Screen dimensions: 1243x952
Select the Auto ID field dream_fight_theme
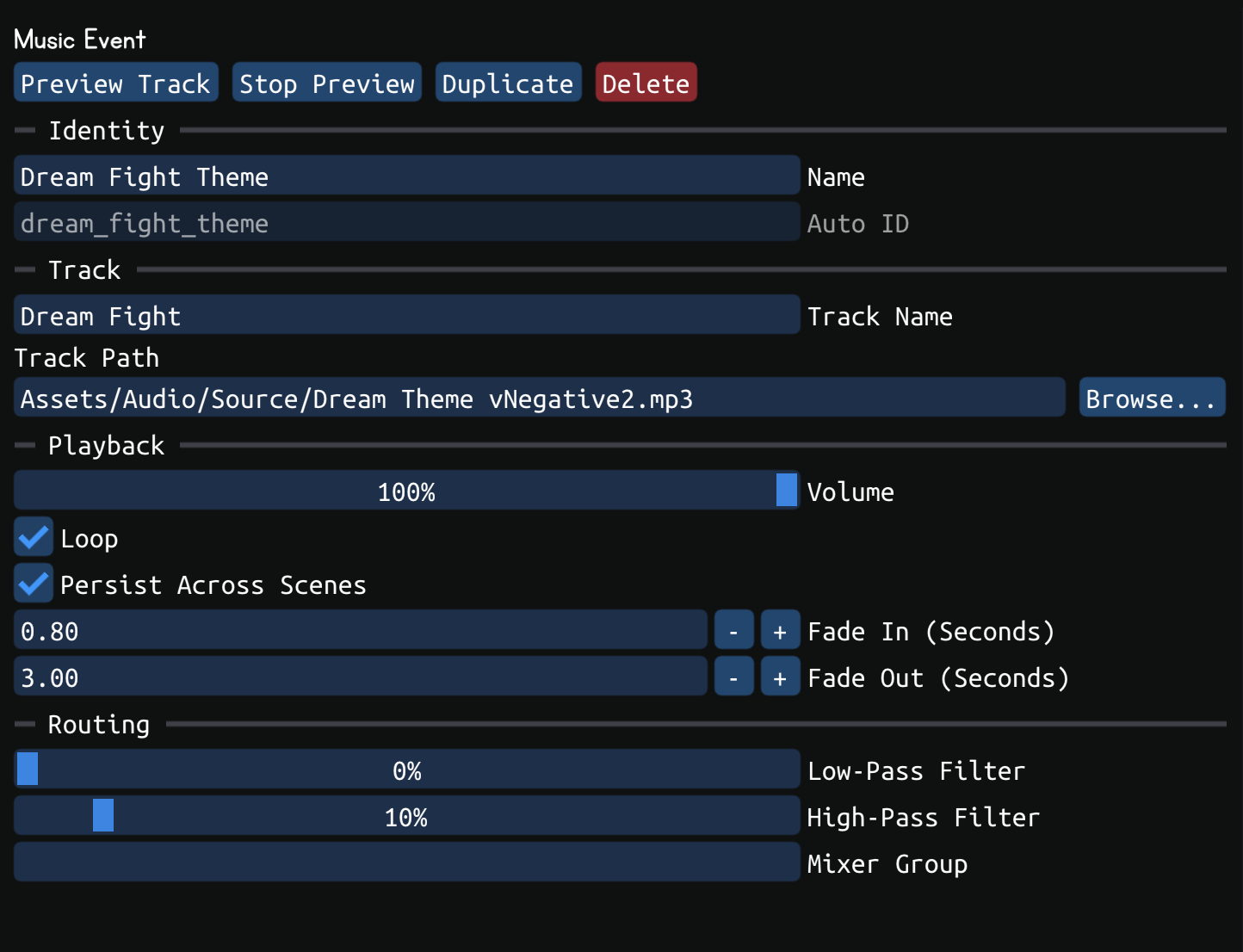click(407, 223)
